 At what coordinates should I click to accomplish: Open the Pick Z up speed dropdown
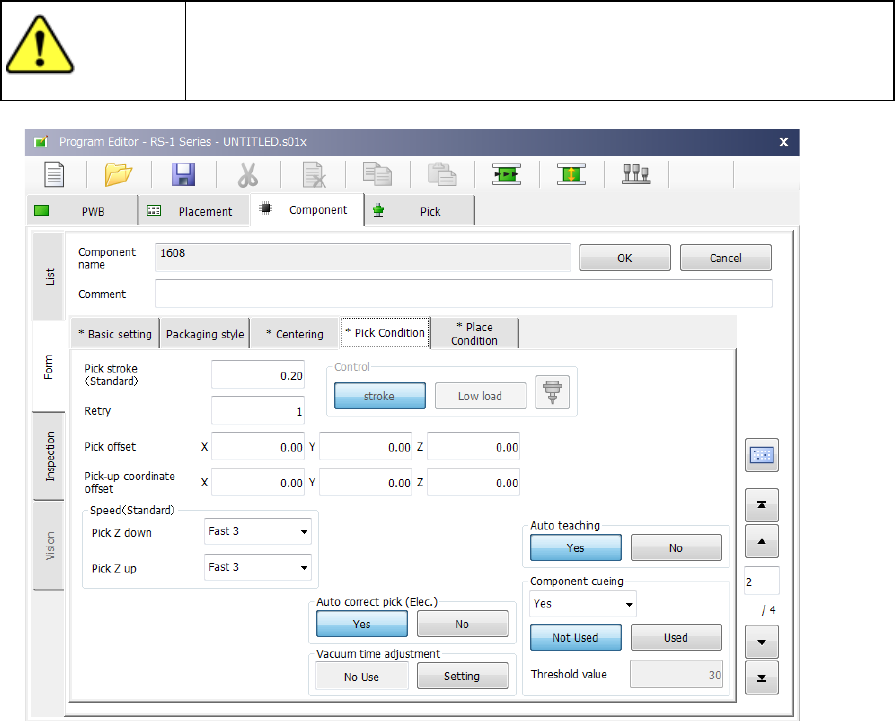click(x=257, y=567)
